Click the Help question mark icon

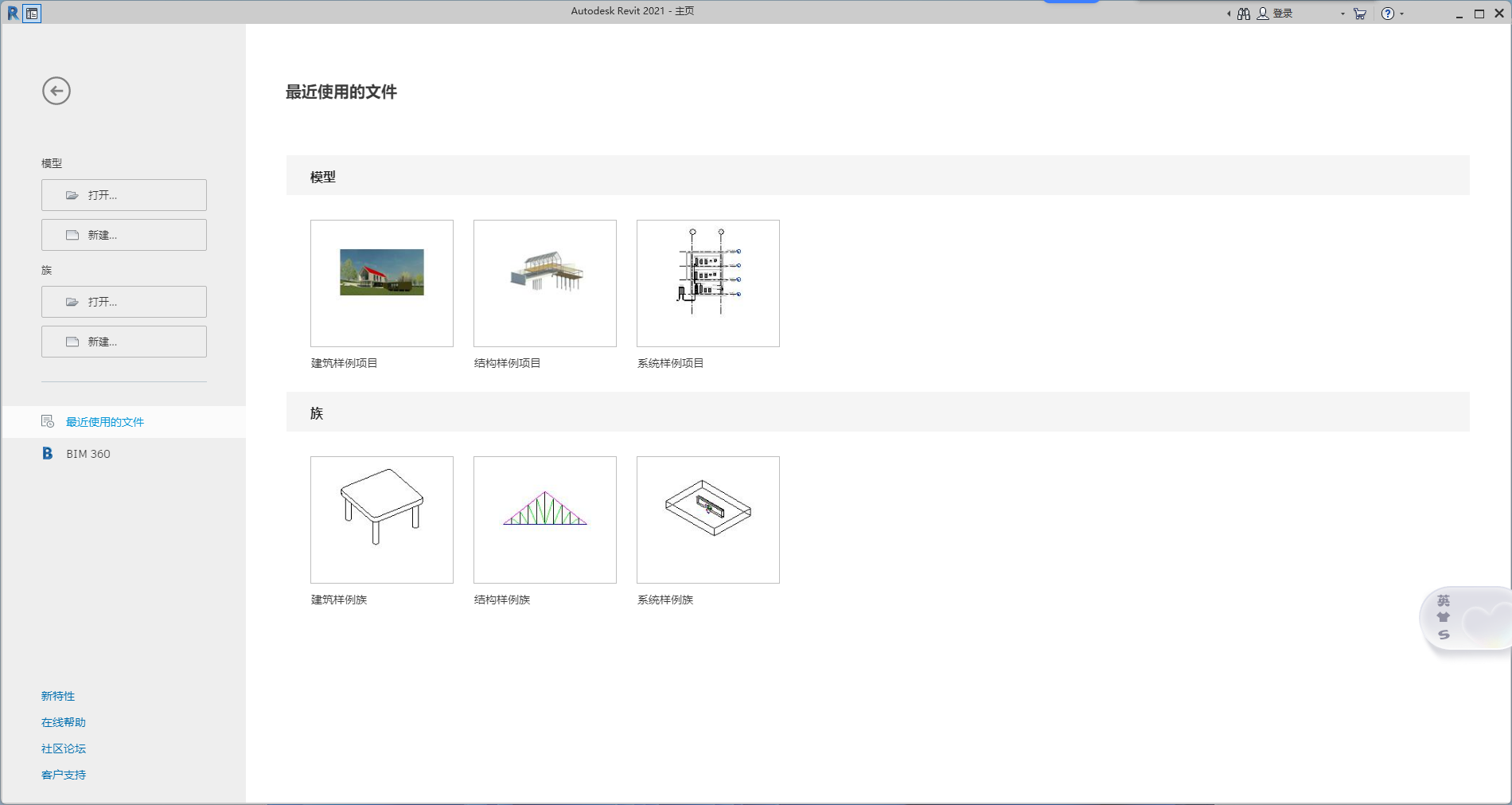[1386, 14]
